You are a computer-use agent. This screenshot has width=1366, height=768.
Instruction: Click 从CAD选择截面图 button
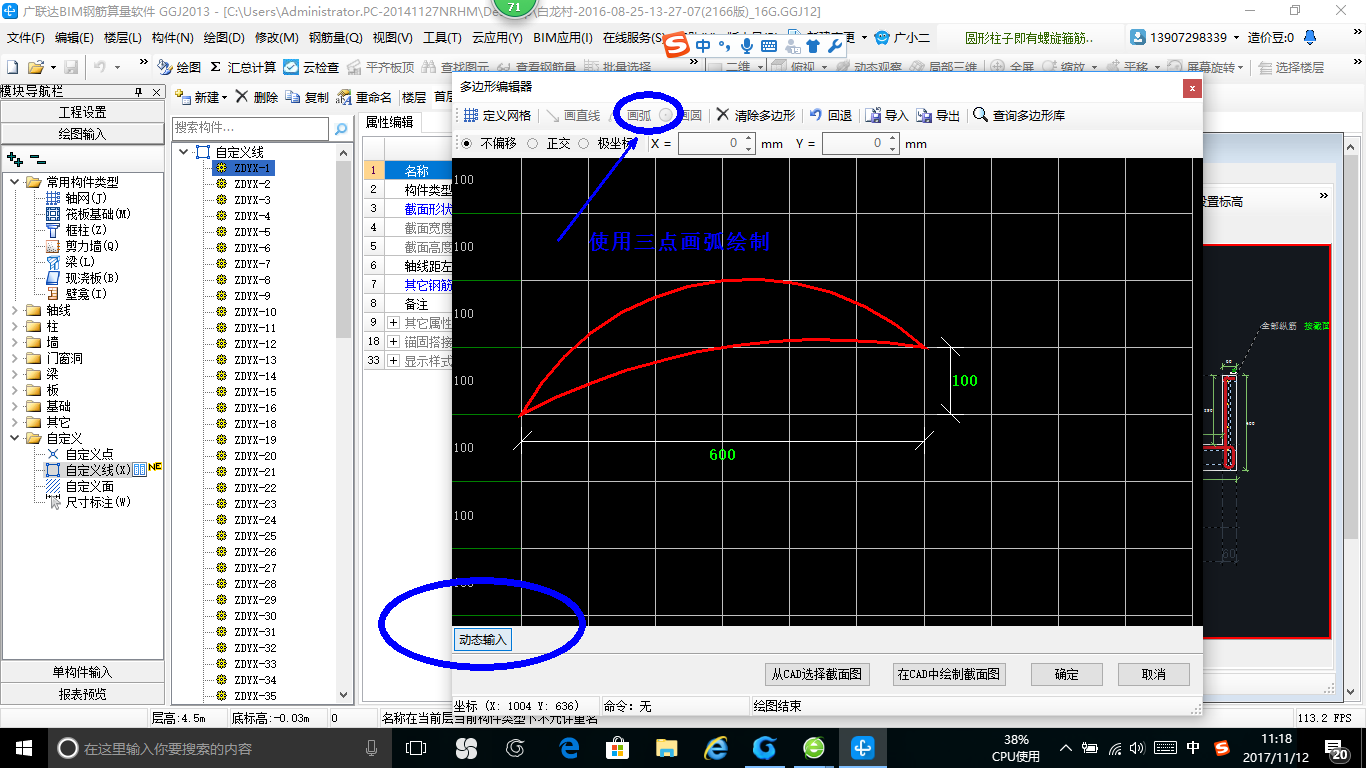click(816, 674)
